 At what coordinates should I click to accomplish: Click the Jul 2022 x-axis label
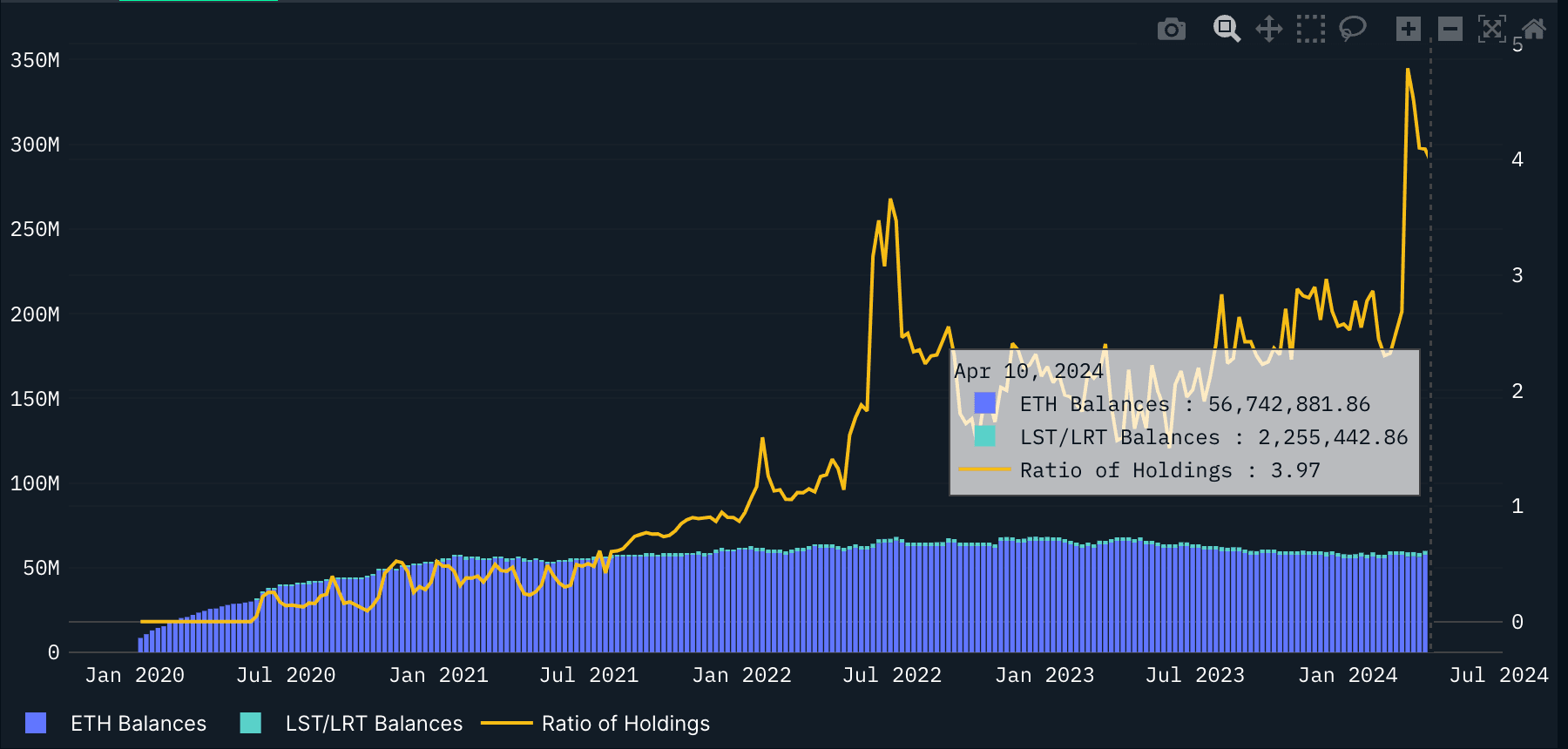click(891, 675)
